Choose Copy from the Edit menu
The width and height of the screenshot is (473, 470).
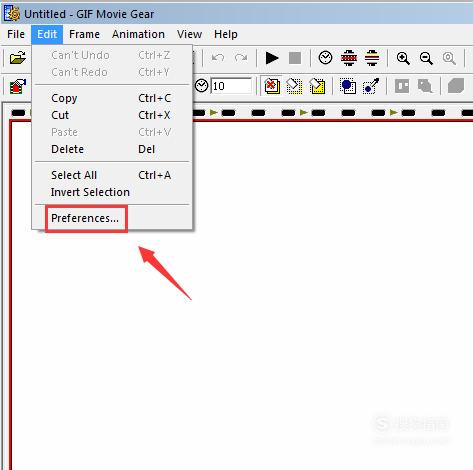click(112, 98)
